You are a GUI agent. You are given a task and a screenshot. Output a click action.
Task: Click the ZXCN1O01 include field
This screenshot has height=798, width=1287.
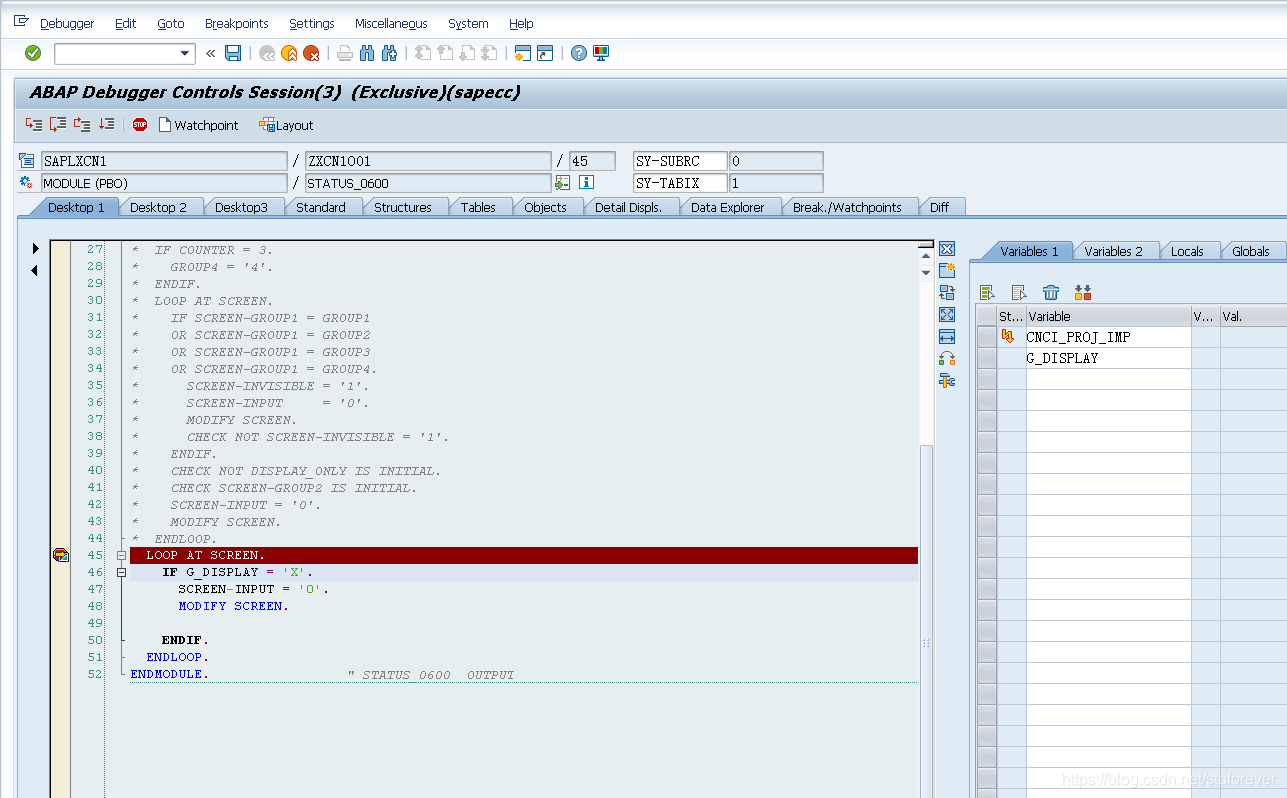428,161
